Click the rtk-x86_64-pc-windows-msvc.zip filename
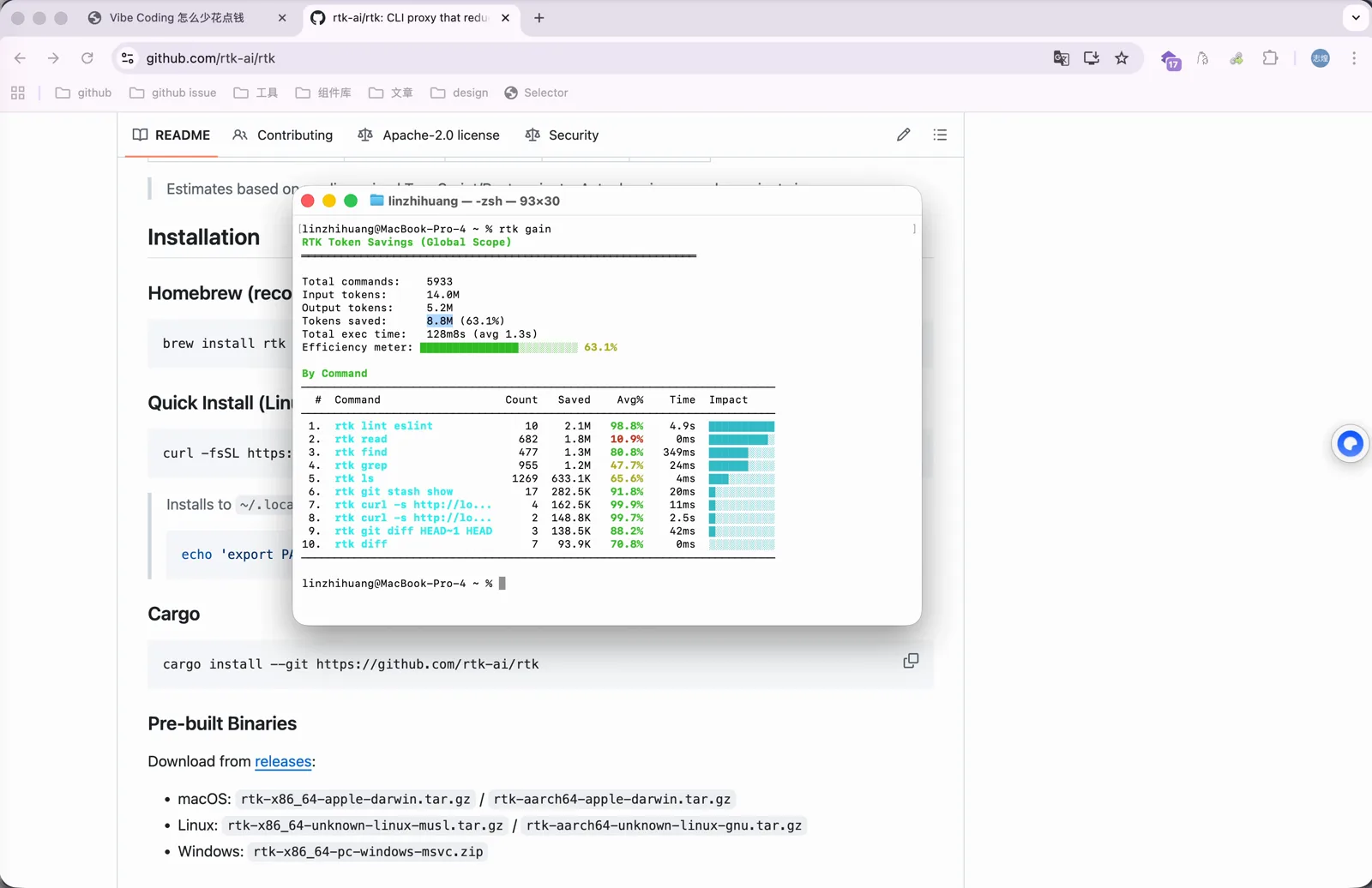Screen dimensions: 1372x888 pyautogui.click(x=368, y=852)
